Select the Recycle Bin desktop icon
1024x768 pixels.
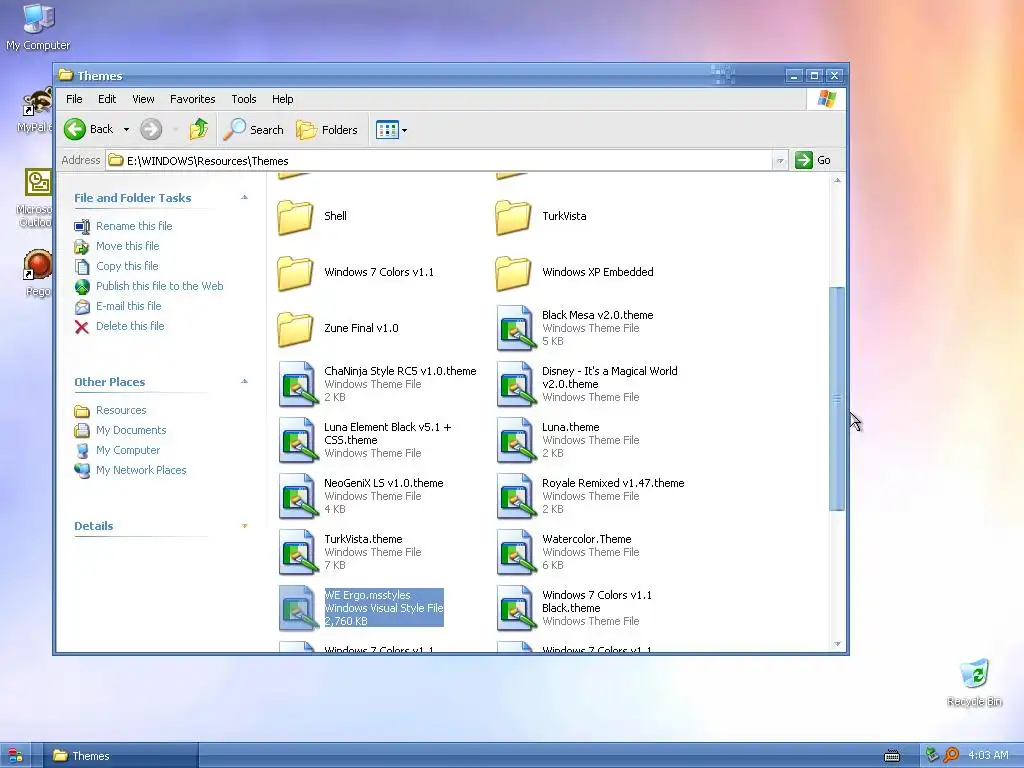[x=974, y=682]
